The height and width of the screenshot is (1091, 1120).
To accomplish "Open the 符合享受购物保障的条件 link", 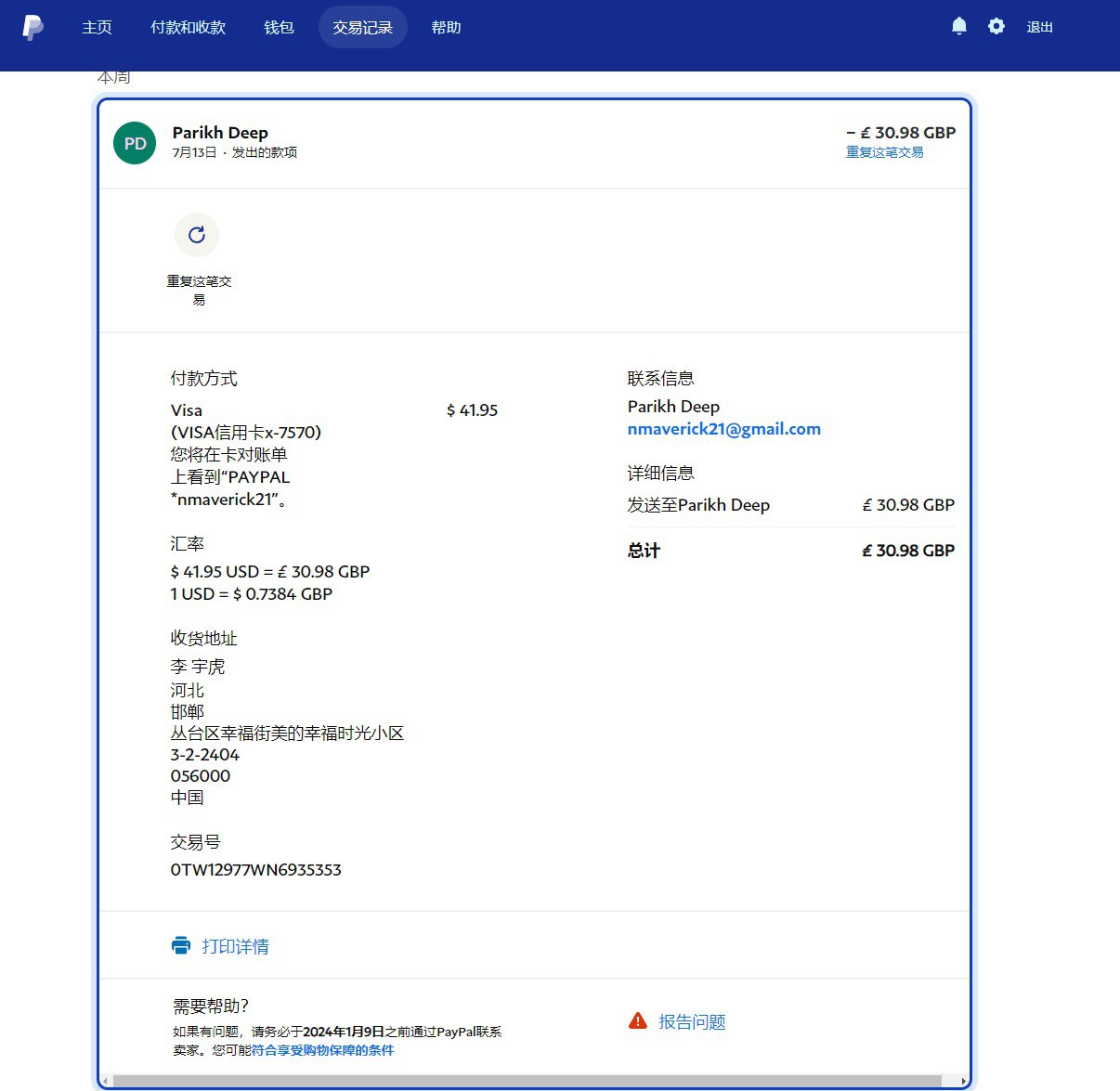I will click(322, 1050).
